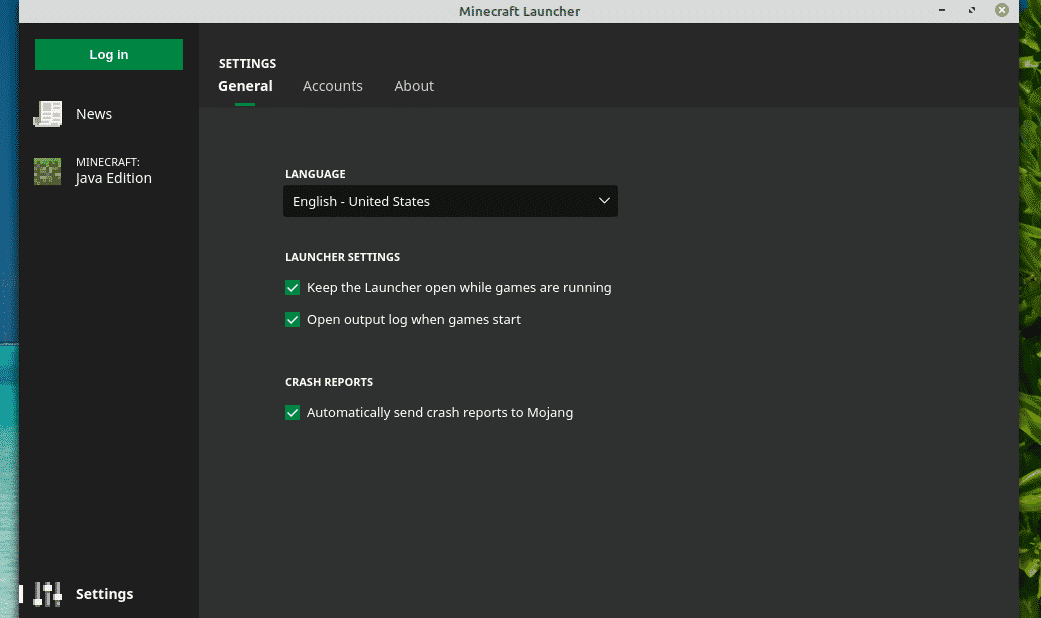The height and width of the screenshot is (618, 1041).
Task: Open the About tab
Action: (414, 86)
